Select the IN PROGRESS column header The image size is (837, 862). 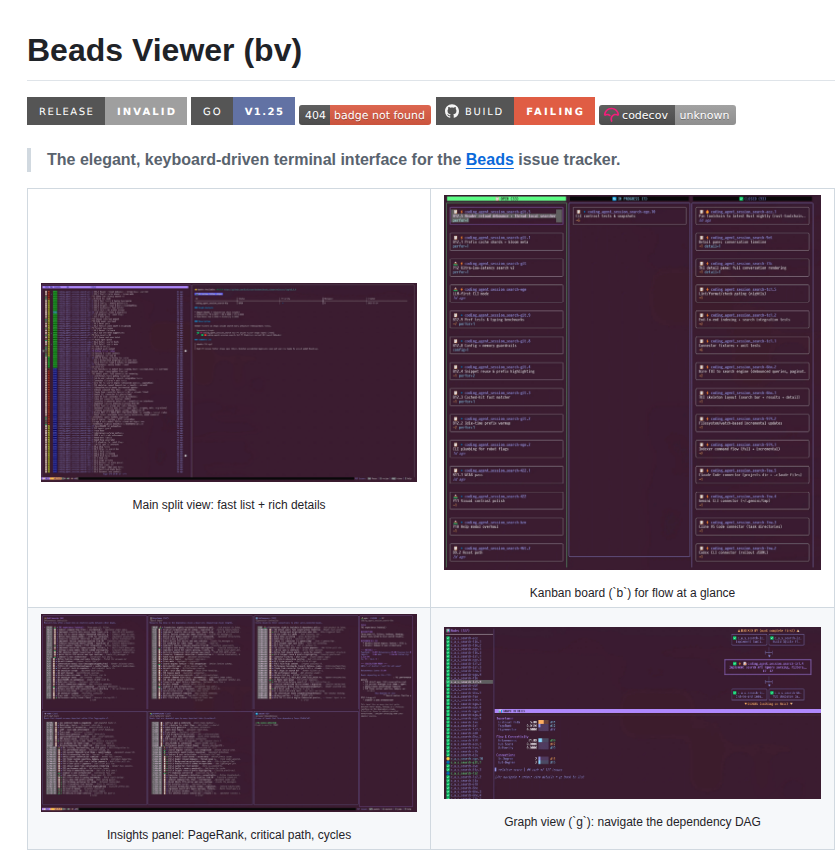[631, 198]
